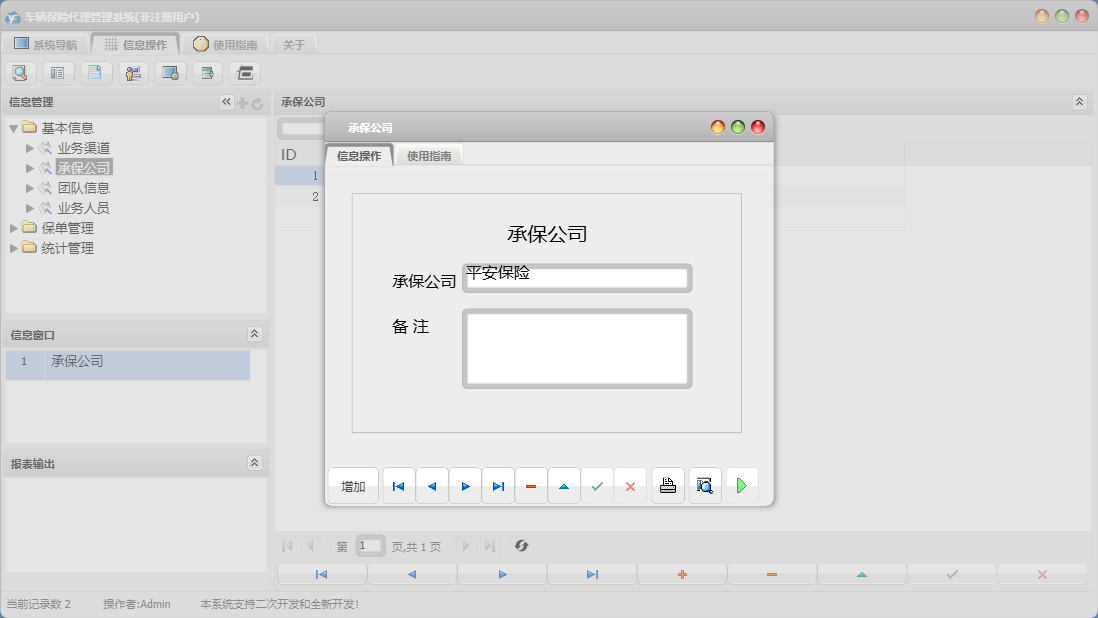Collapse the 信息管理 panel with double chevron
This screenshot has width=1098, height=618.
pyautogui.click(x=227, y=101)
